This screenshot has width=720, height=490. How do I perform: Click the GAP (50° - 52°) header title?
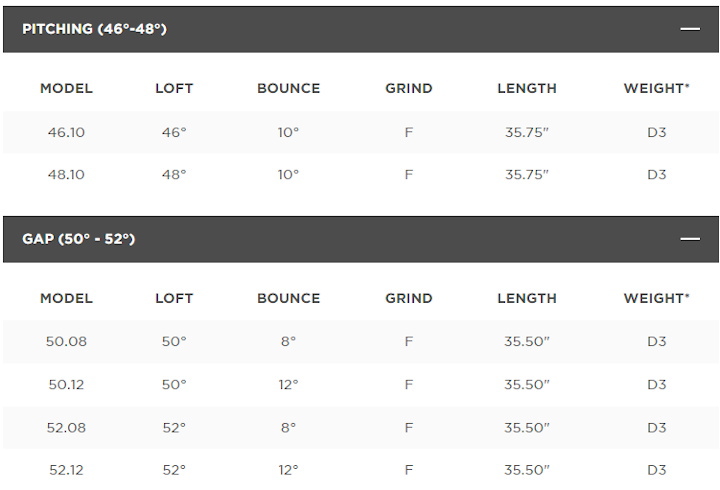point(79,239)
